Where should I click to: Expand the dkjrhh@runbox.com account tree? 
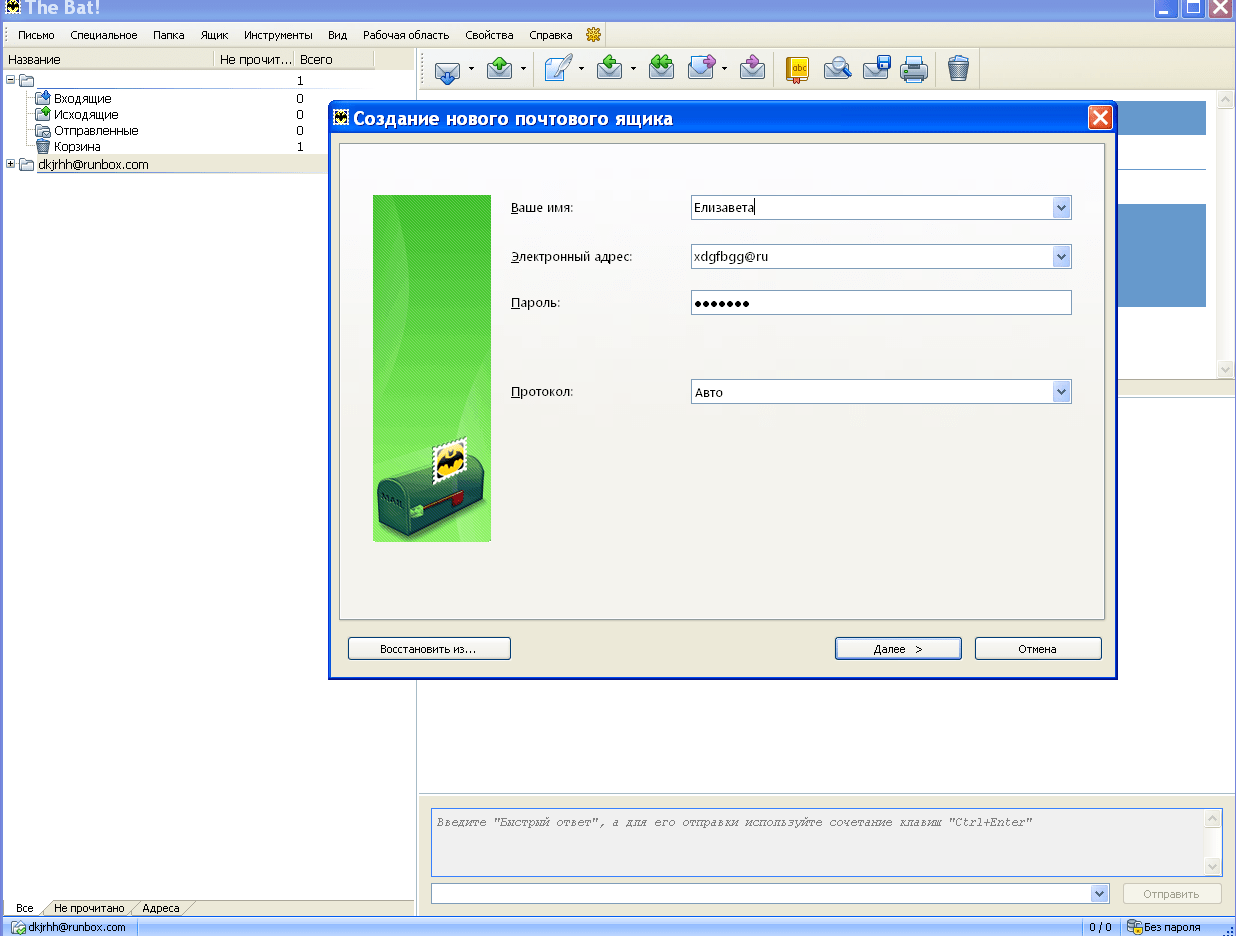[11, 164]
